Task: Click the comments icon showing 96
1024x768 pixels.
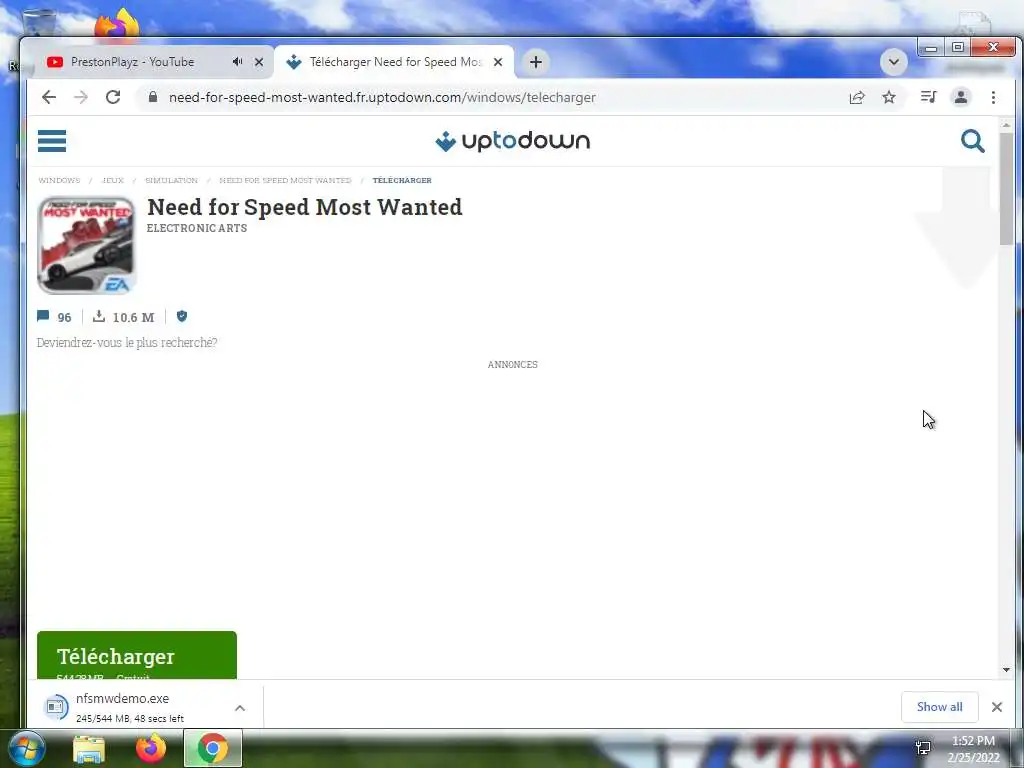Action: pos(43,316)
